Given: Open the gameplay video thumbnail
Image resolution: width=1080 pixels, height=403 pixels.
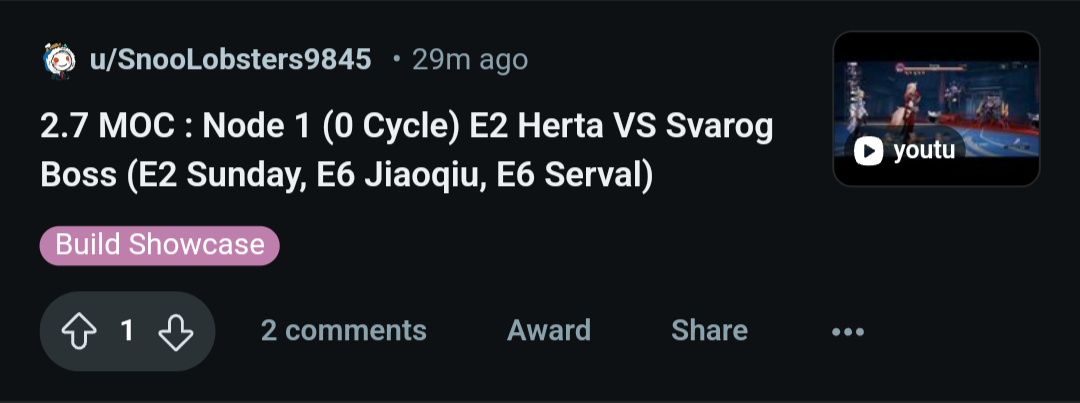Looking at the screenshot, I should [936, 109].
